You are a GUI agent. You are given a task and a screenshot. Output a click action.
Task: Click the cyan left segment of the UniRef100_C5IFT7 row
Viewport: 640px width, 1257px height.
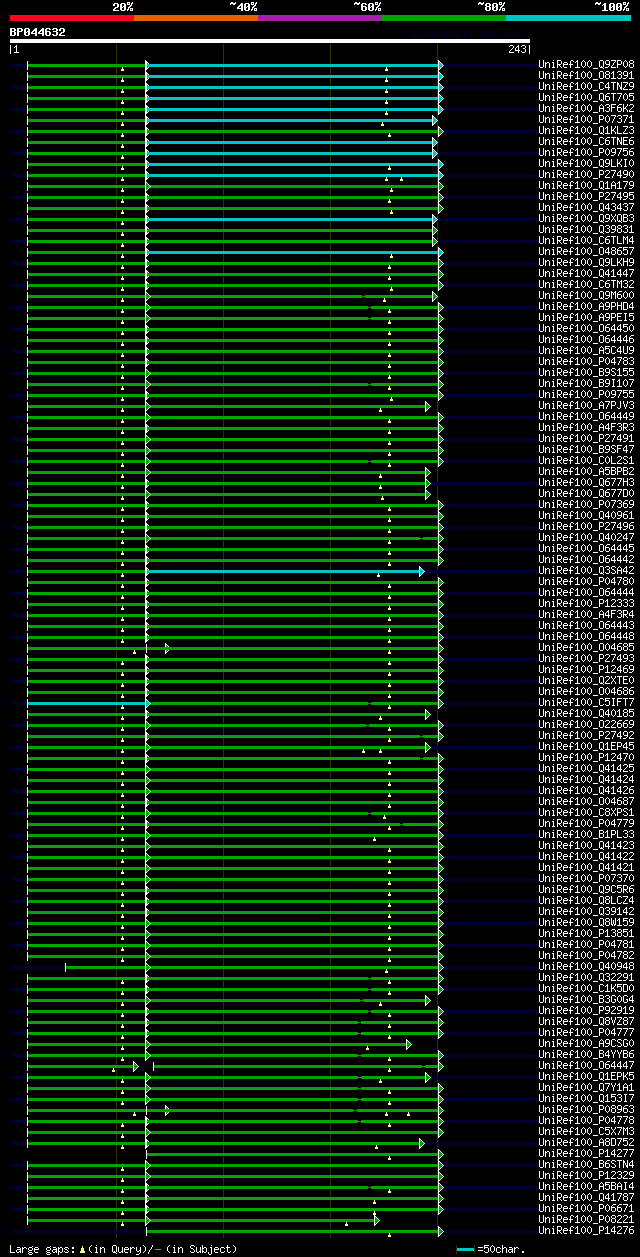[x=87, y=703]
